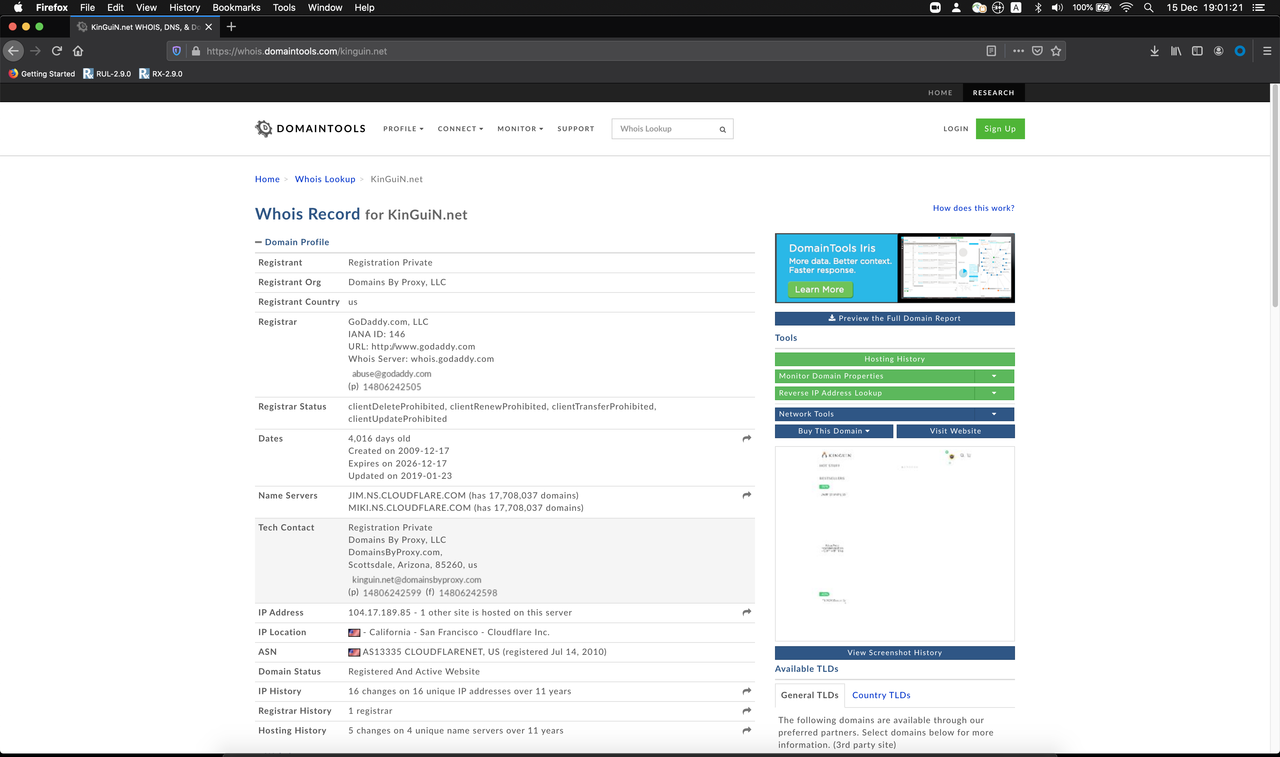Reload the current page
The width and height of the screenshot is (1280, 757).
(x=57, y=51)
